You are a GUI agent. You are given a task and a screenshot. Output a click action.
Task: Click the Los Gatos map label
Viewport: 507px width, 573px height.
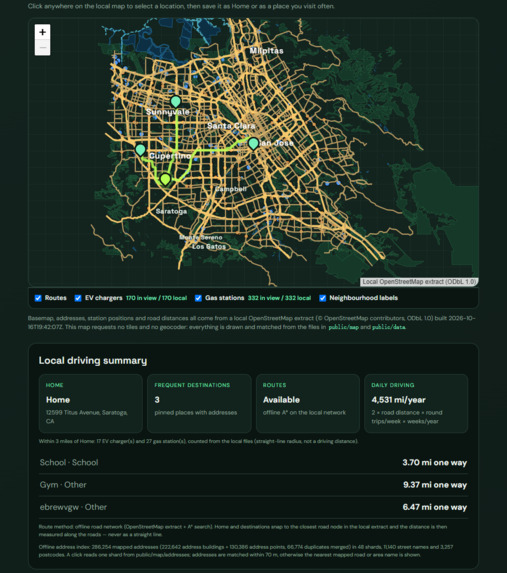point(209,247)
